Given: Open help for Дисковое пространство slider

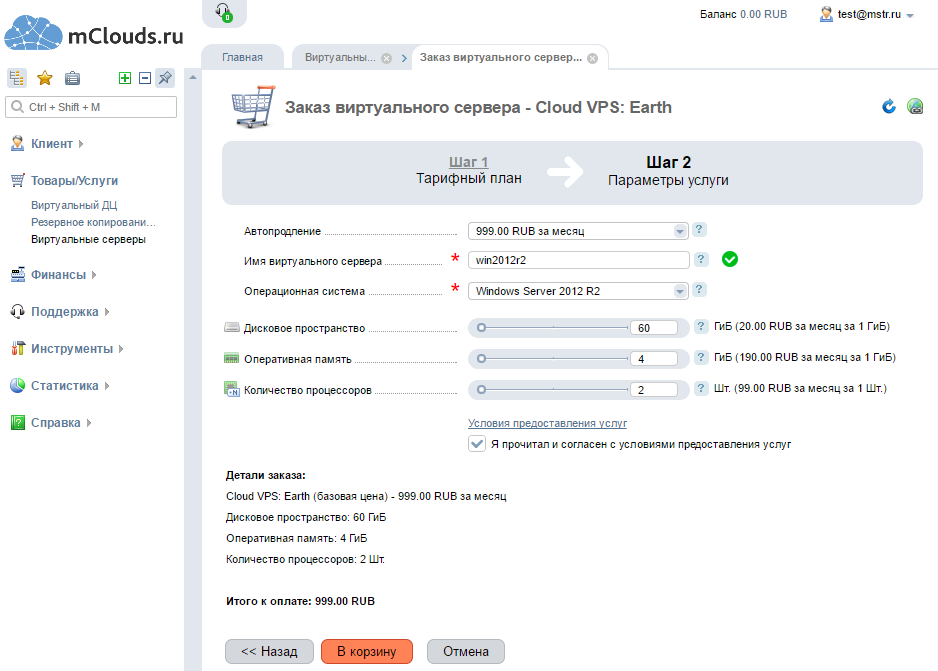Looking at the screenshot, I should 701,327.
